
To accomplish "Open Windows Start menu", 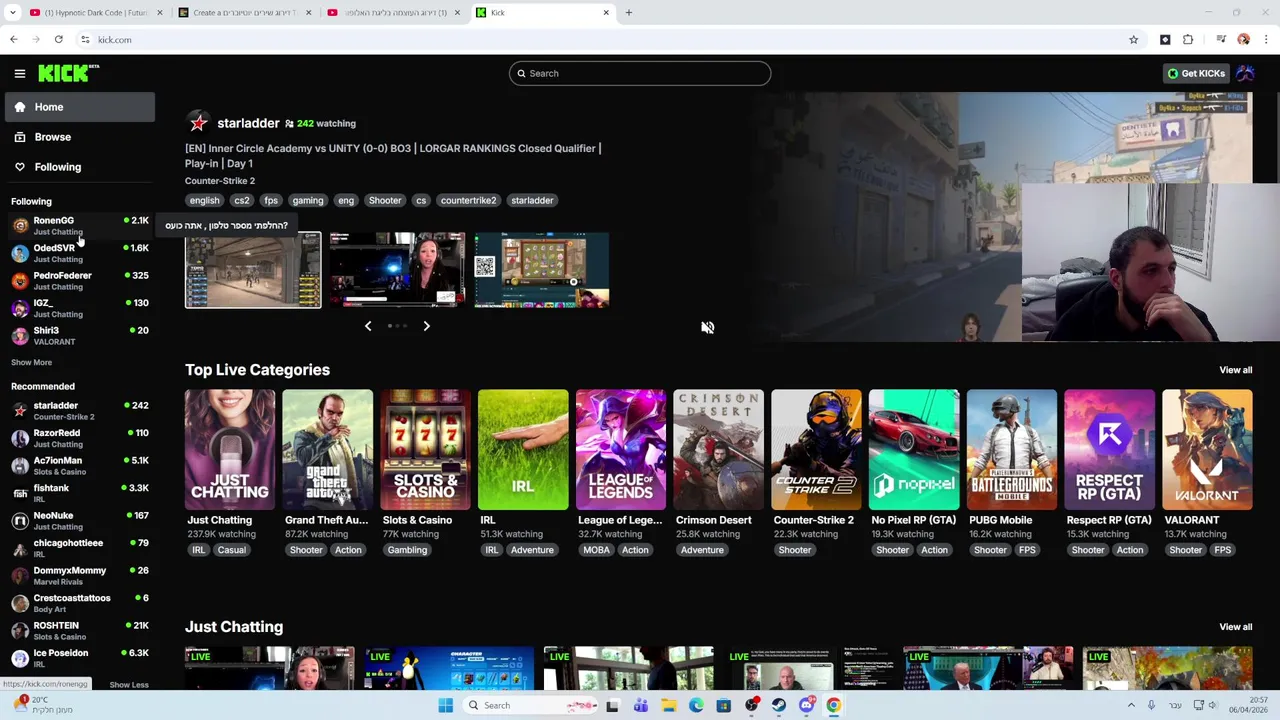I will click(446, 705).
